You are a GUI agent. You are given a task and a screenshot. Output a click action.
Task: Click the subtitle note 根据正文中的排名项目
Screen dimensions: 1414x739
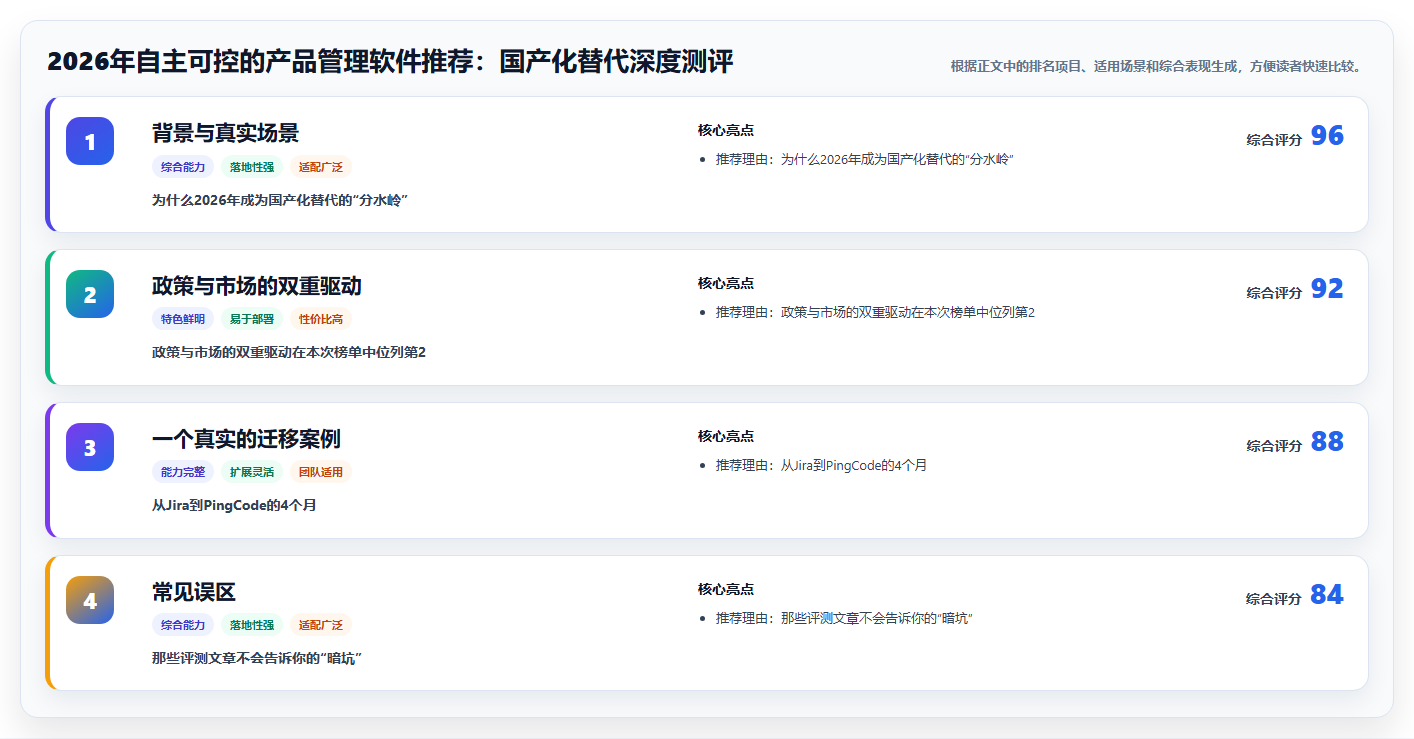click(1155, 66)
